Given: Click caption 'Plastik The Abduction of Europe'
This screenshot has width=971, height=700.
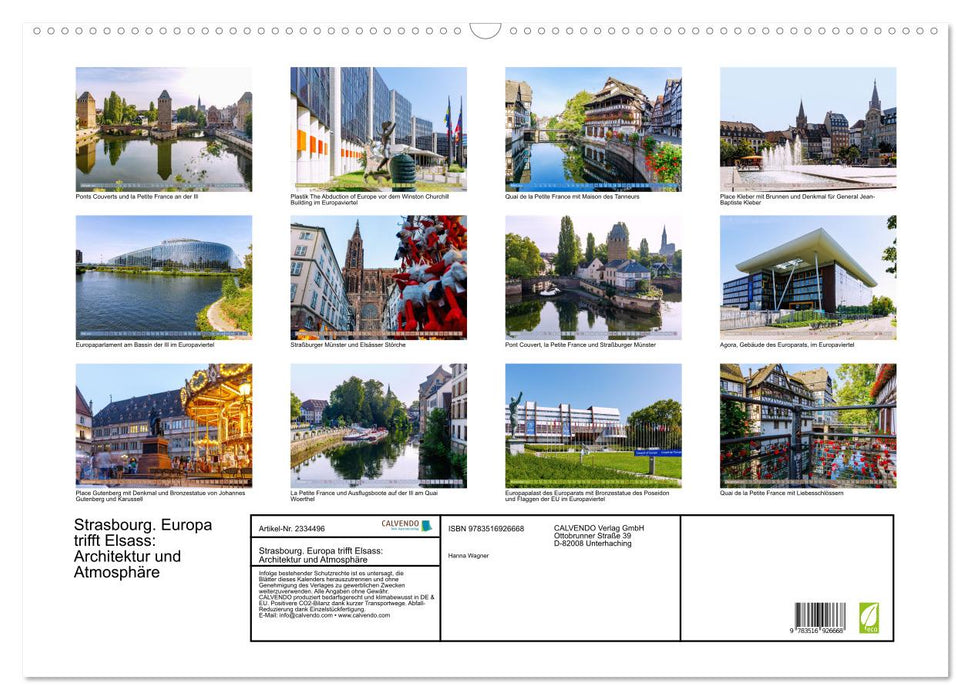Looking at the screenshot, I should [370, 199].
